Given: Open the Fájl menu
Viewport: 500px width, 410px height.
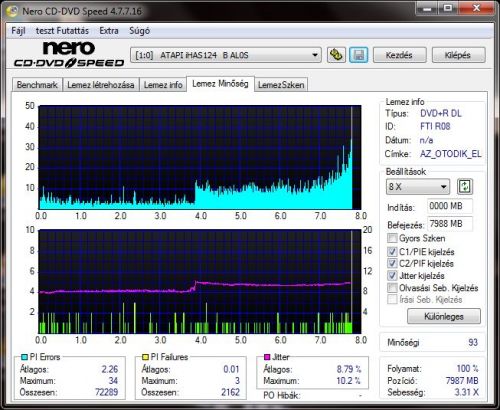Looking at the screenshot, I should (18, 31).
